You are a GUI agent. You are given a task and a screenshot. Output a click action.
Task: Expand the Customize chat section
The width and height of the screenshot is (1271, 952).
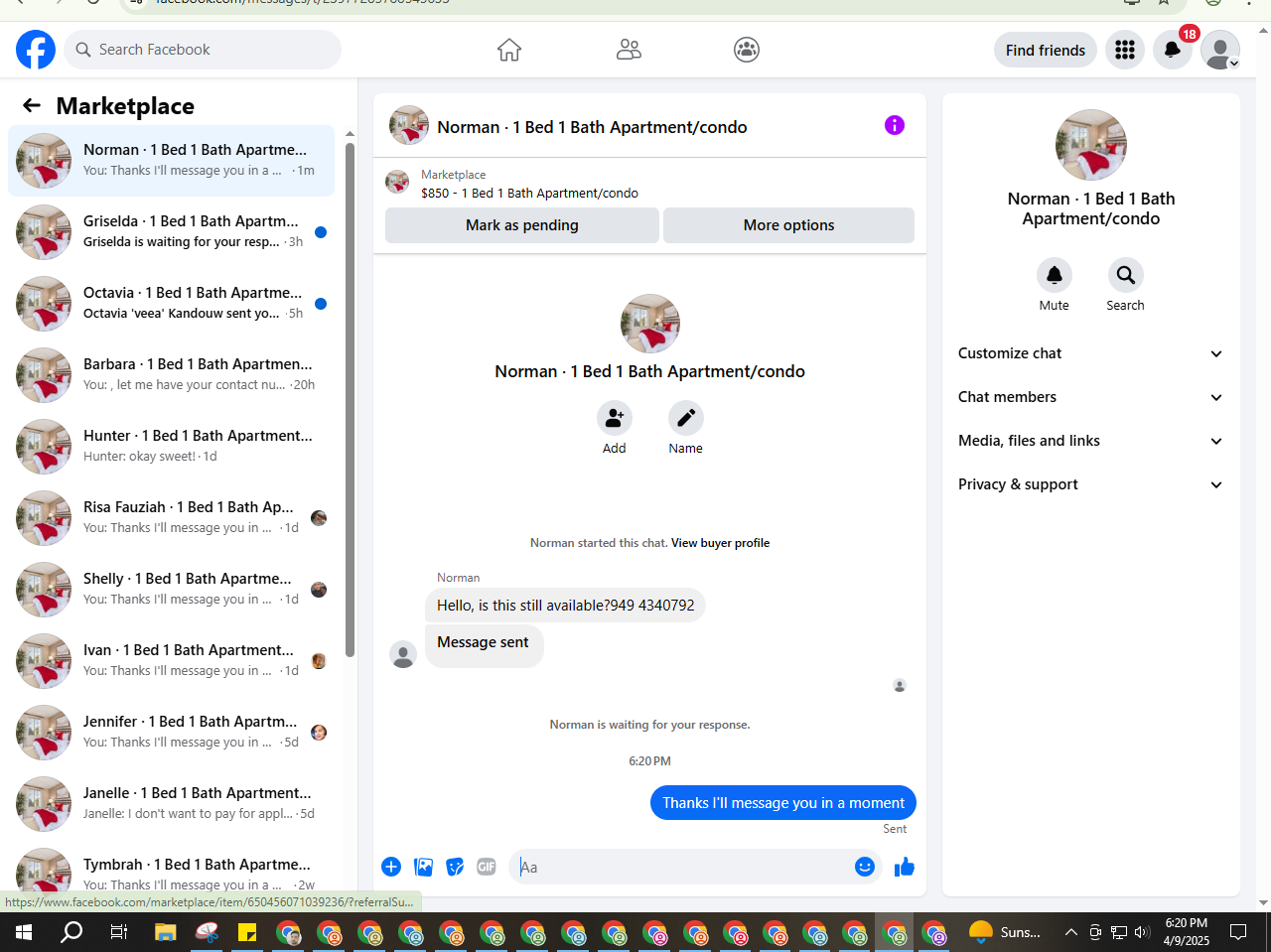tap(1090, 353)
